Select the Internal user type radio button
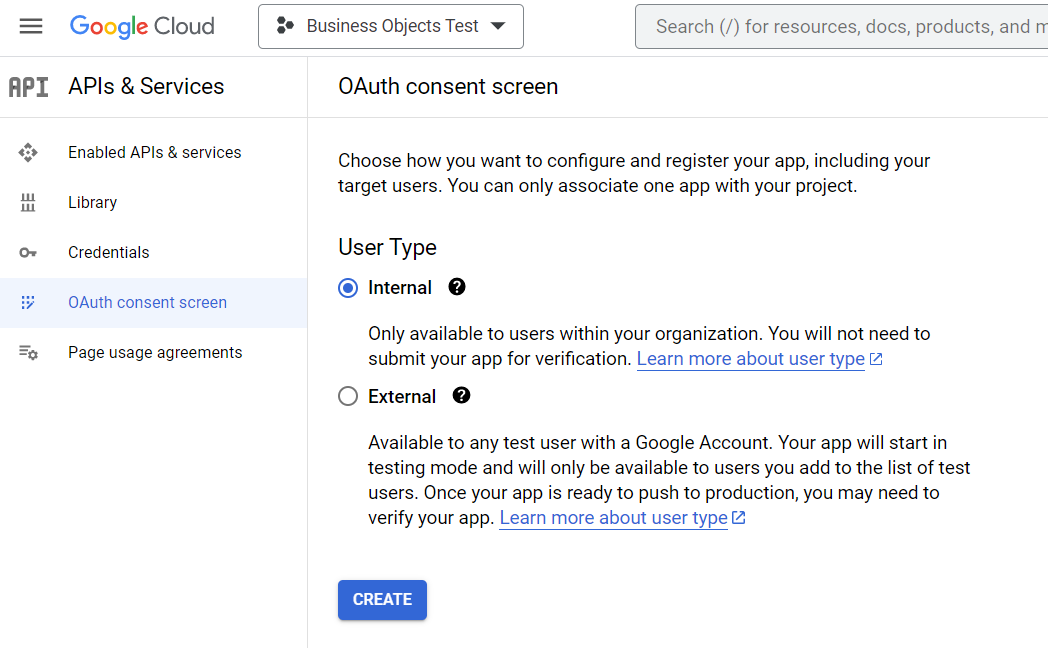This screenshot has height=648, width=1048. (348, 288)
